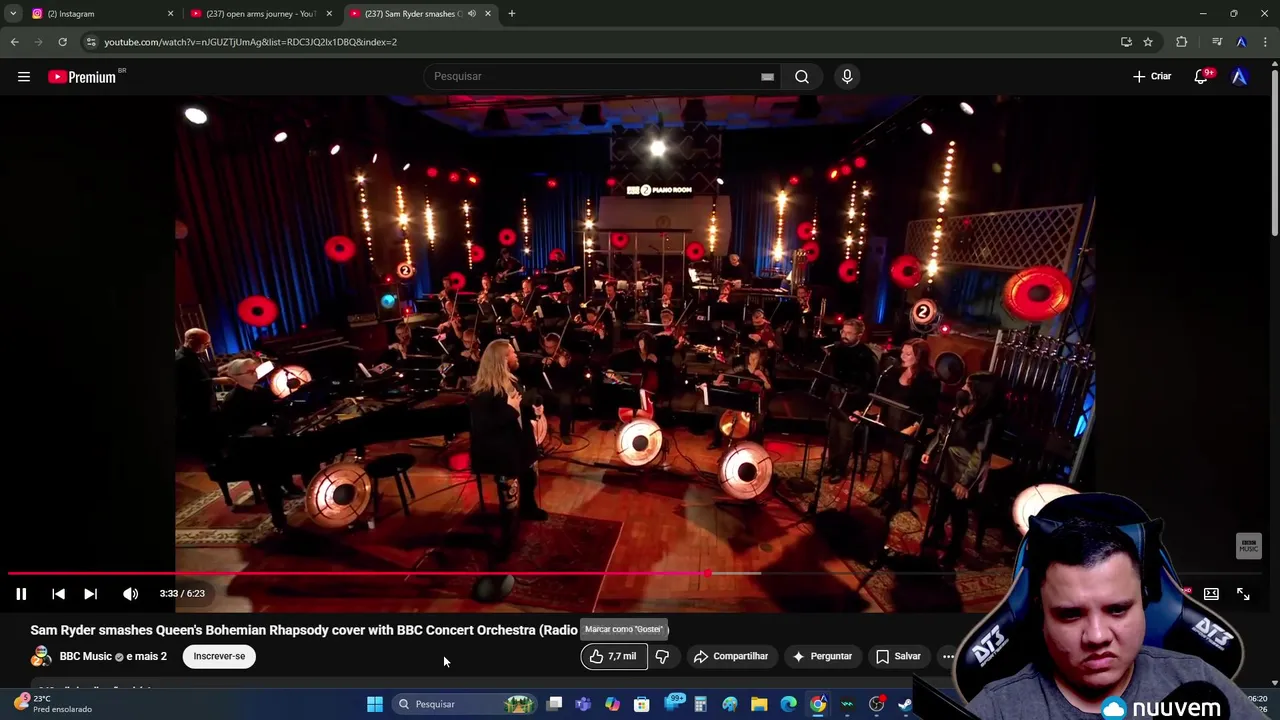
Task: Enter full screen mode
Action: point(1243,594)
